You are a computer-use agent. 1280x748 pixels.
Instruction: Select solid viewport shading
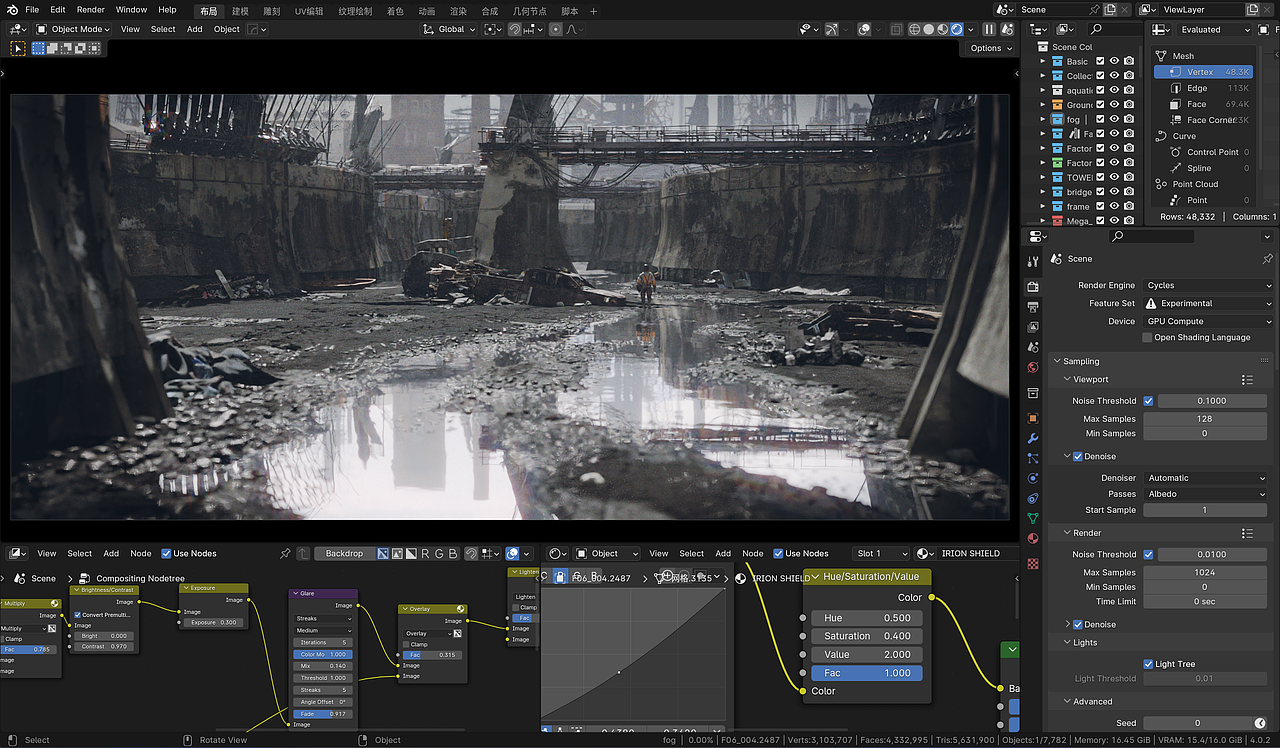tap(928, 29)
